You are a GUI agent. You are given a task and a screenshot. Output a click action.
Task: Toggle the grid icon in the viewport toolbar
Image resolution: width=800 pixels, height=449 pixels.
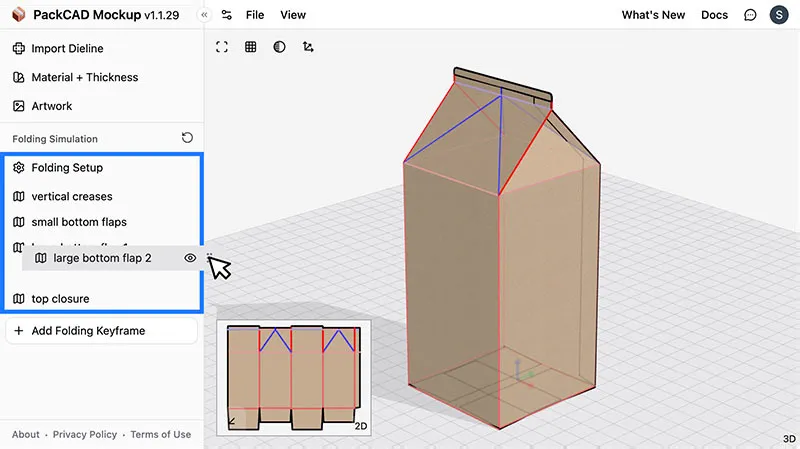pos(251,47)
